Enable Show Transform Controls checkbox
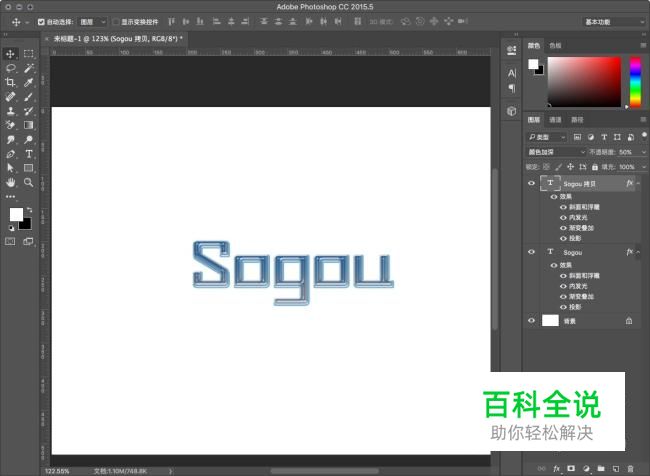Image resolution: width=650 pixels, height=476 pixels. coord(116,22)
